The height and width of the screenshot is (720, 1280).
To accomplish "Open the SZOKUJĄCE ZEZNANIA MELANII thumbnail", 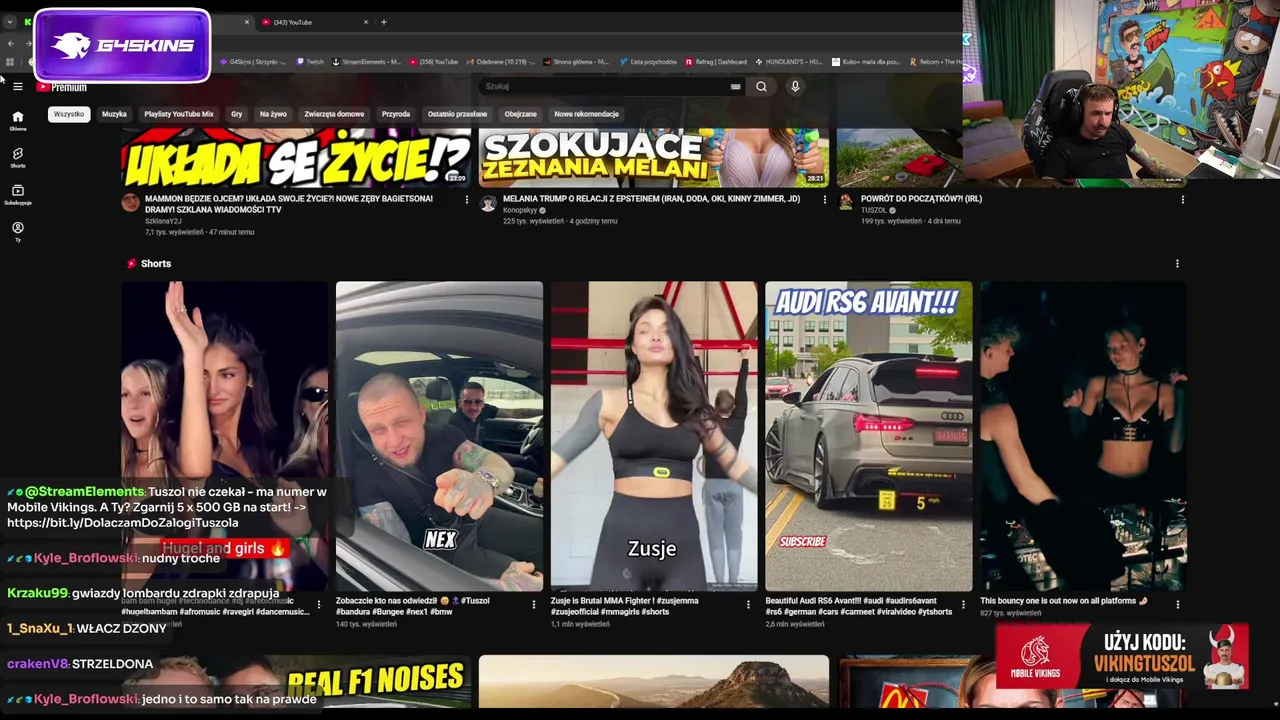I will click(654, 158).
